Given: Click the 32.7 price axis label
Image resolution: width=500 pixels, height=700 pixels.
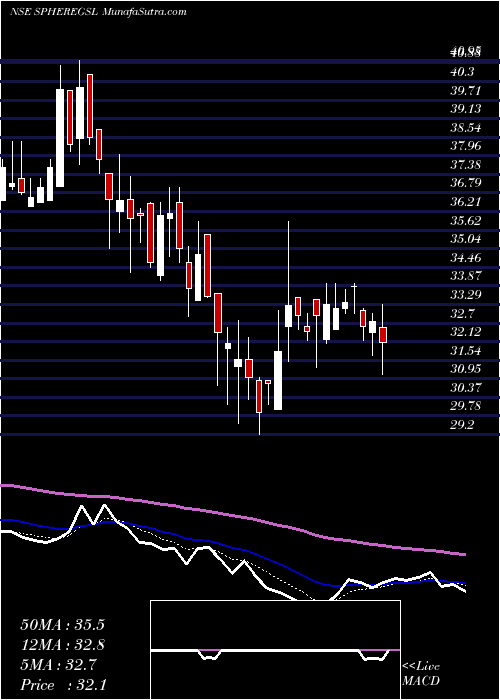Looking at the screenshot, I should click(462, 314).
